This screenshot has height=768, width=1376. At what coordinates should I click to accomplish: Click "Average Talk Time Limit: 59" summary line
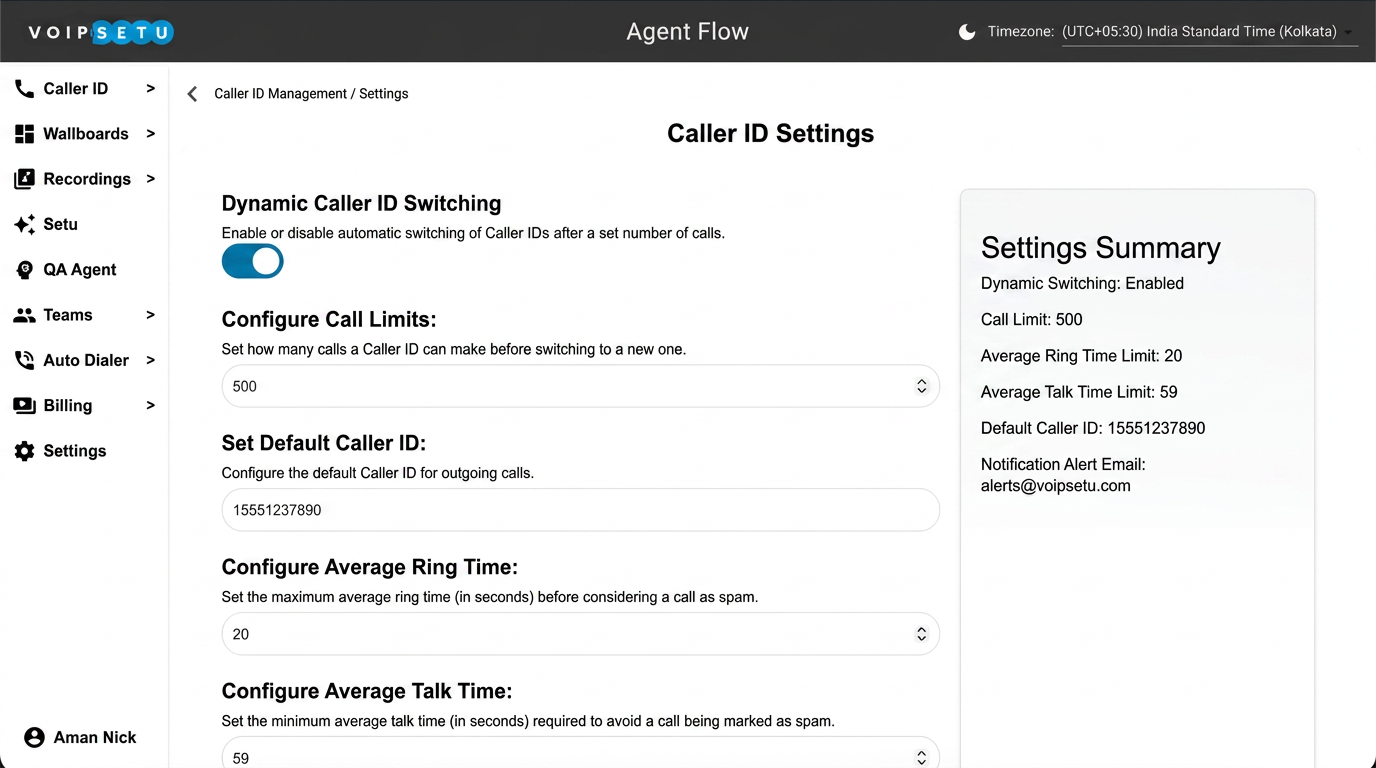point(1079,392)
